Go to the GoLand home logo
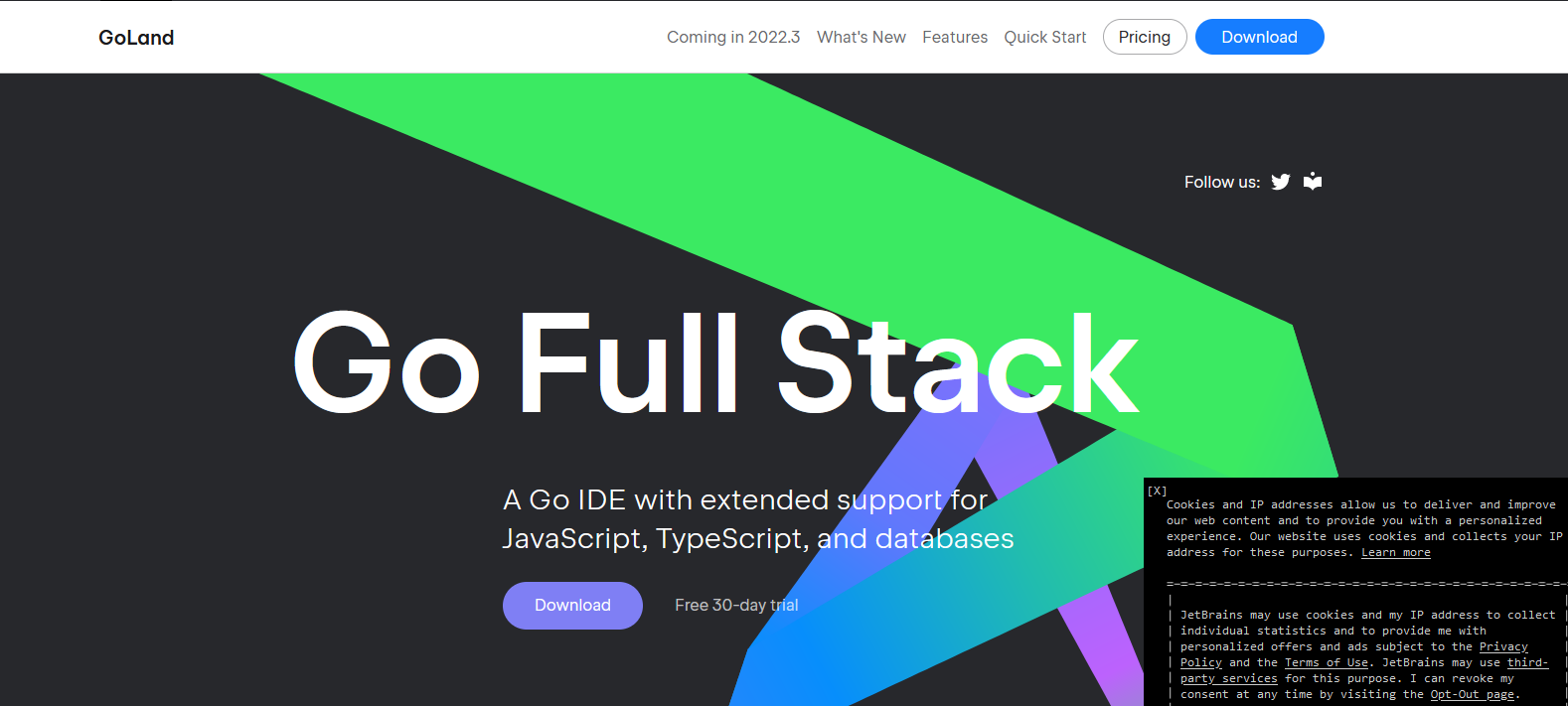Screen dimensions: 1568x706 (x=136, y=38)
